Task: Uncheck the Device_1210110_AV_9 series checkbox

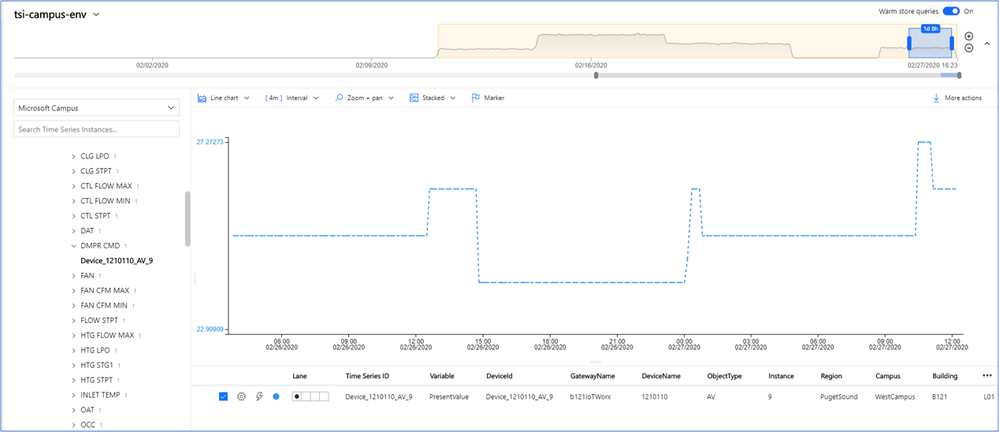Action: point(223,396)
